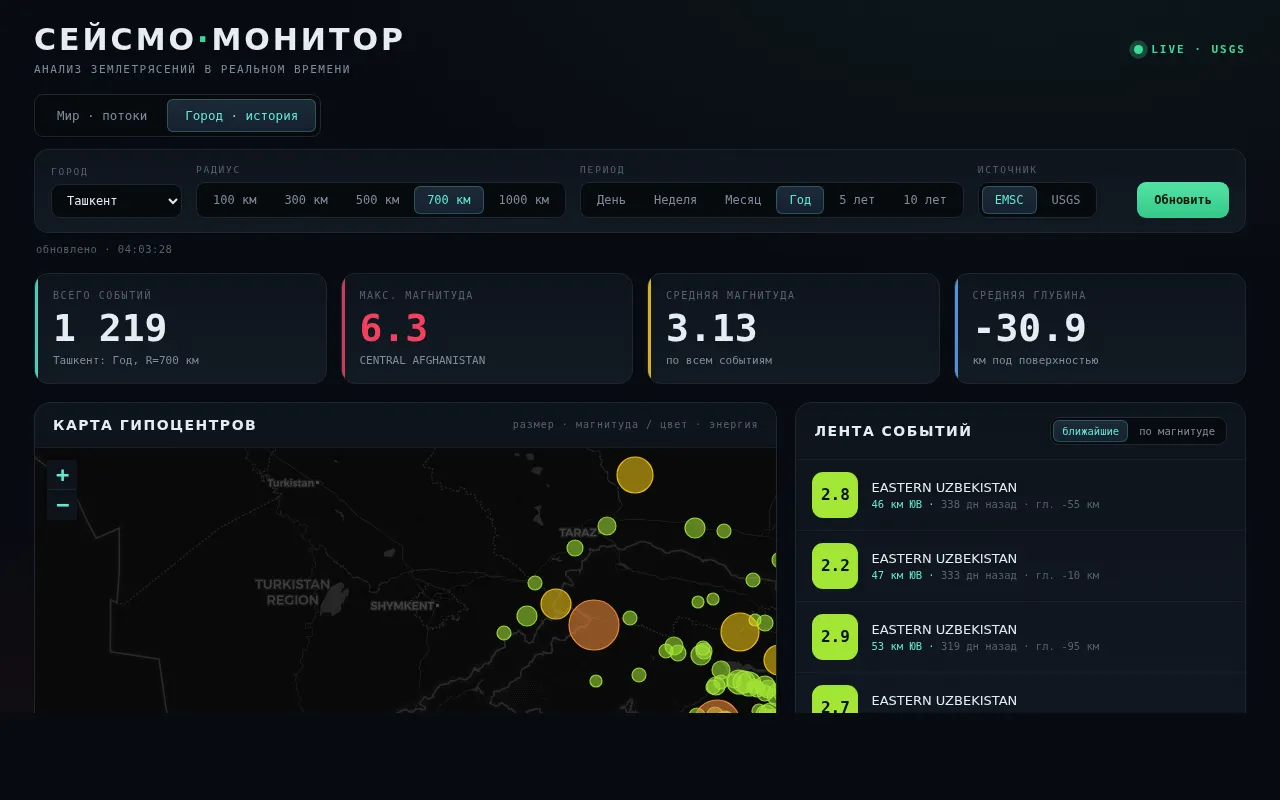Screen dimensions: 1280x800
Task: Open the Ташкент city dropdown
Action: click(x=117, y=201)
